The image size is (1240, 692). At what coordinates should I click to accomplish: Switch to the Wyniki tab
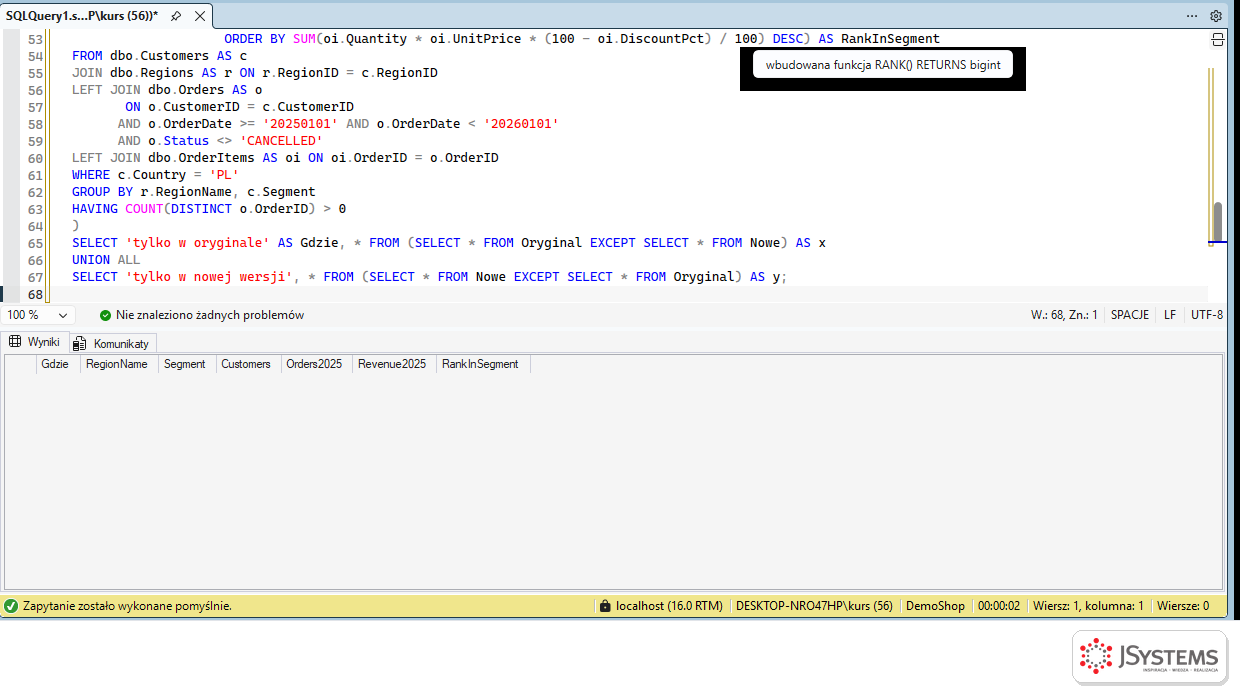tap(35, 342)
